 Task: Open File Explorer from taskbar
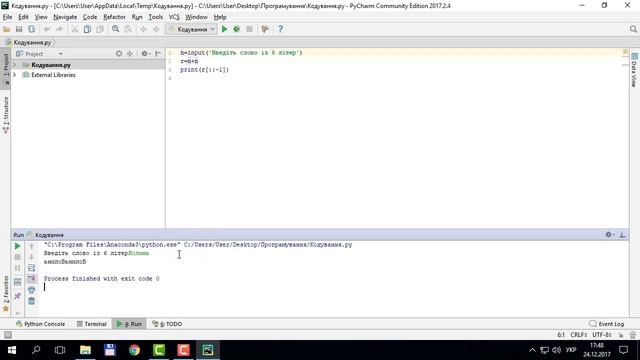tap(85, 350)
